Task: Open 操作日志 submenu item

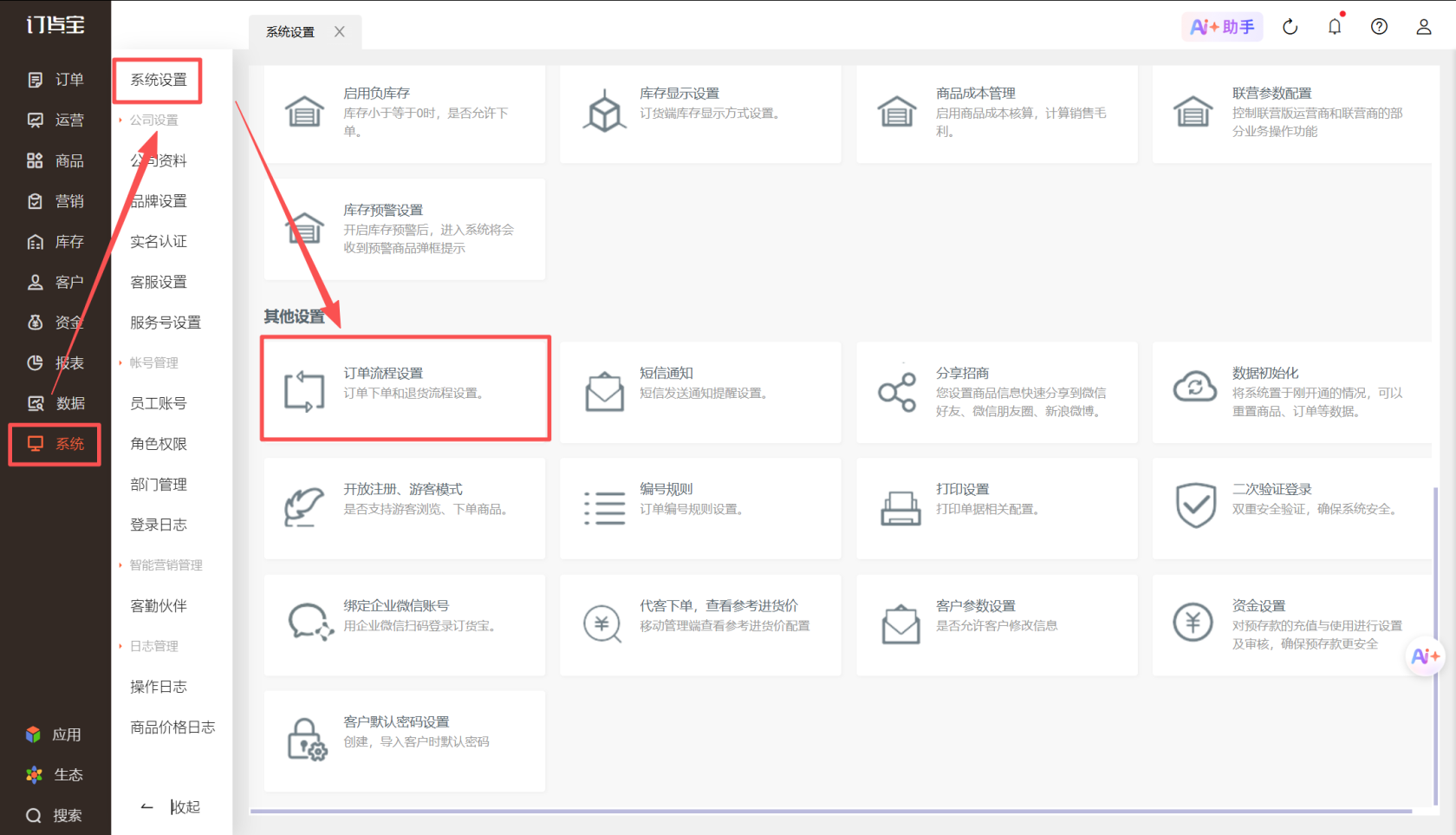Action: coord(159,687)
